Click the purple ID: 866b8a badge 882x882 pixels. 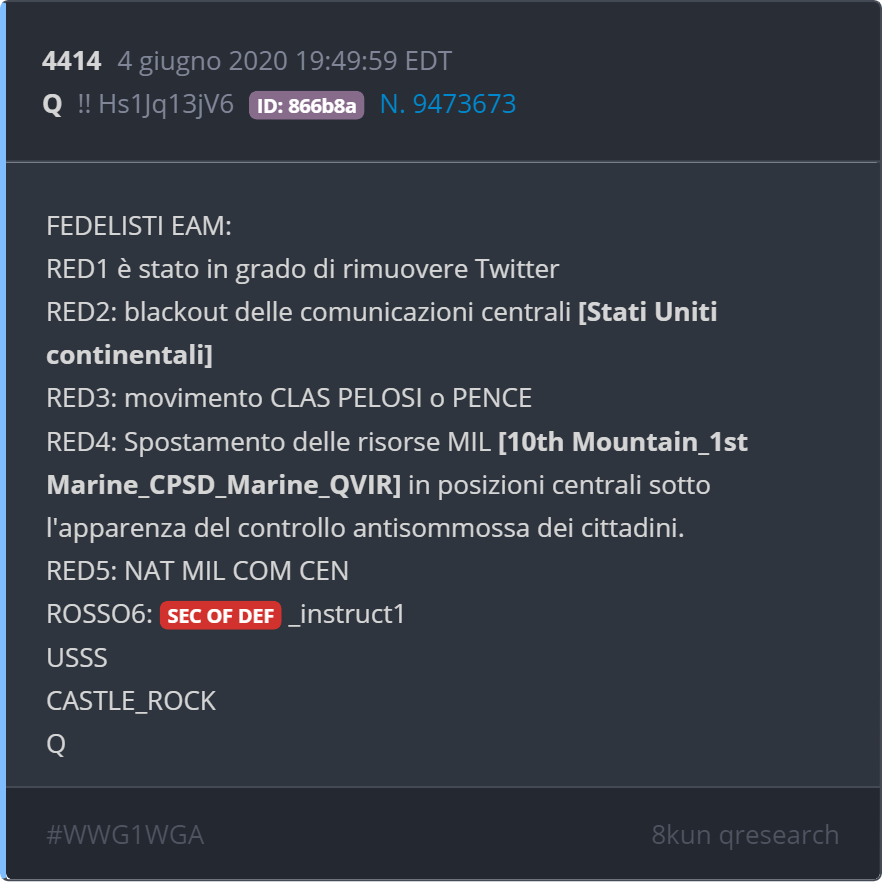306,105
